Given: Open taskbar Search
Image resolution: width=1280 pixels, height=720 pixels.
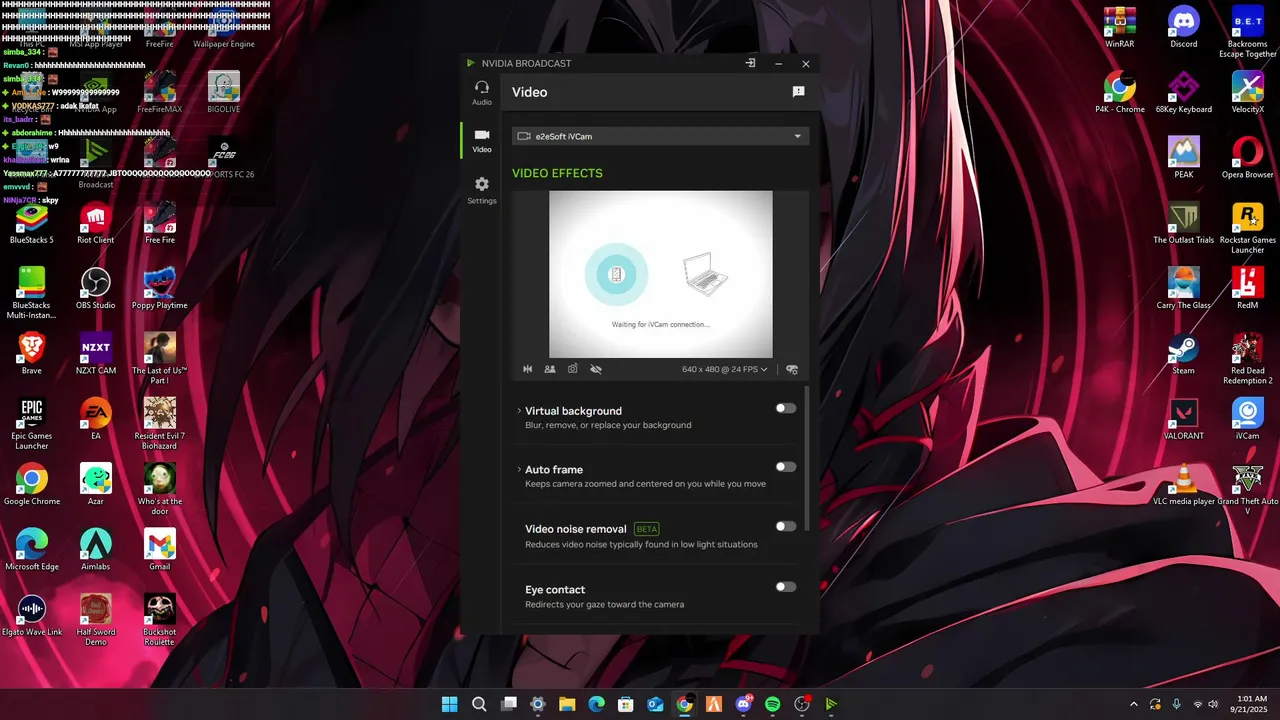Looking at the screenshot, I should tap(479, 704).
